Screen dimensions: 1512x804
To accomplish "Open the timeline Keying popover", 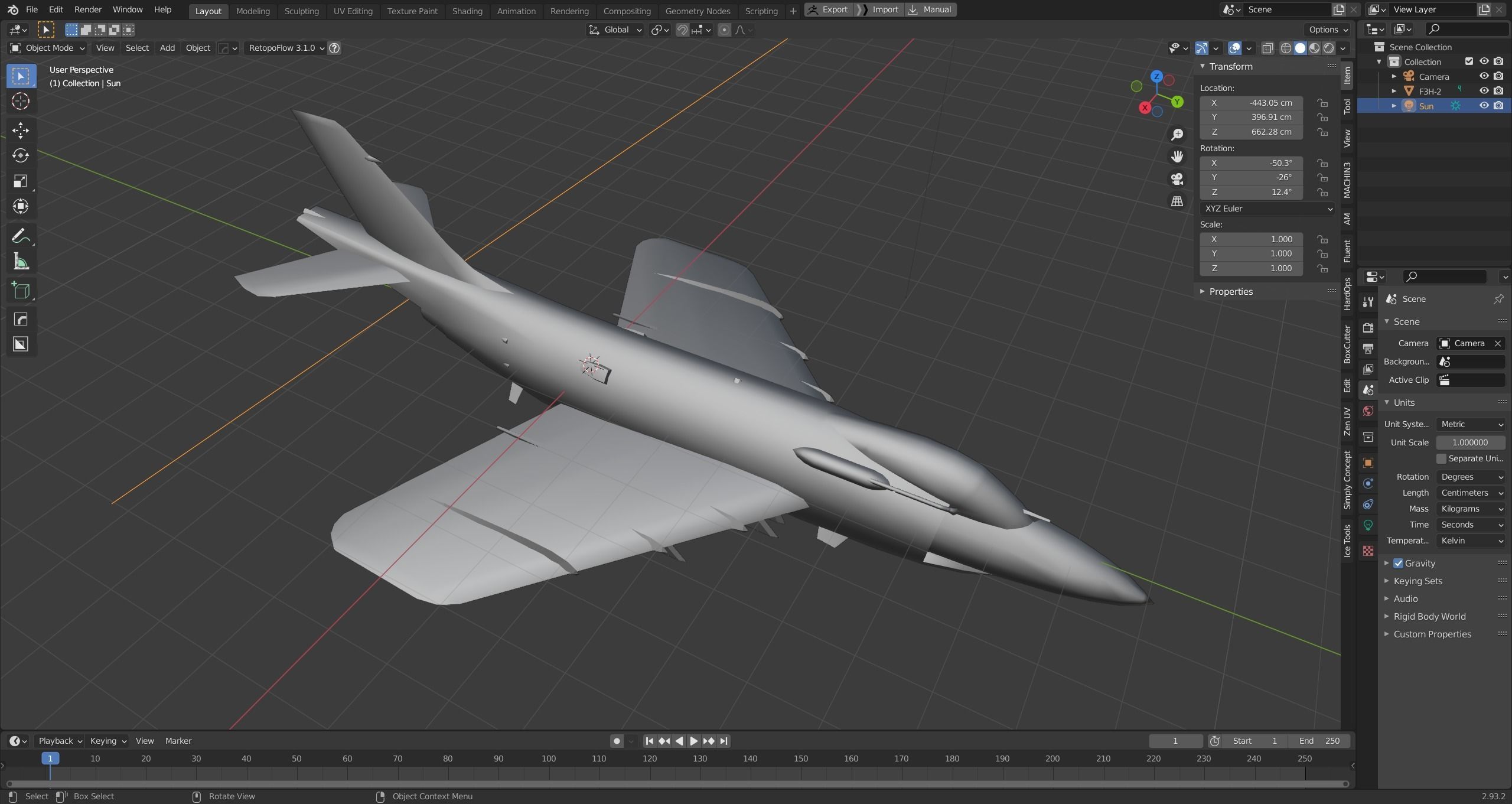I will pos(108,741).
